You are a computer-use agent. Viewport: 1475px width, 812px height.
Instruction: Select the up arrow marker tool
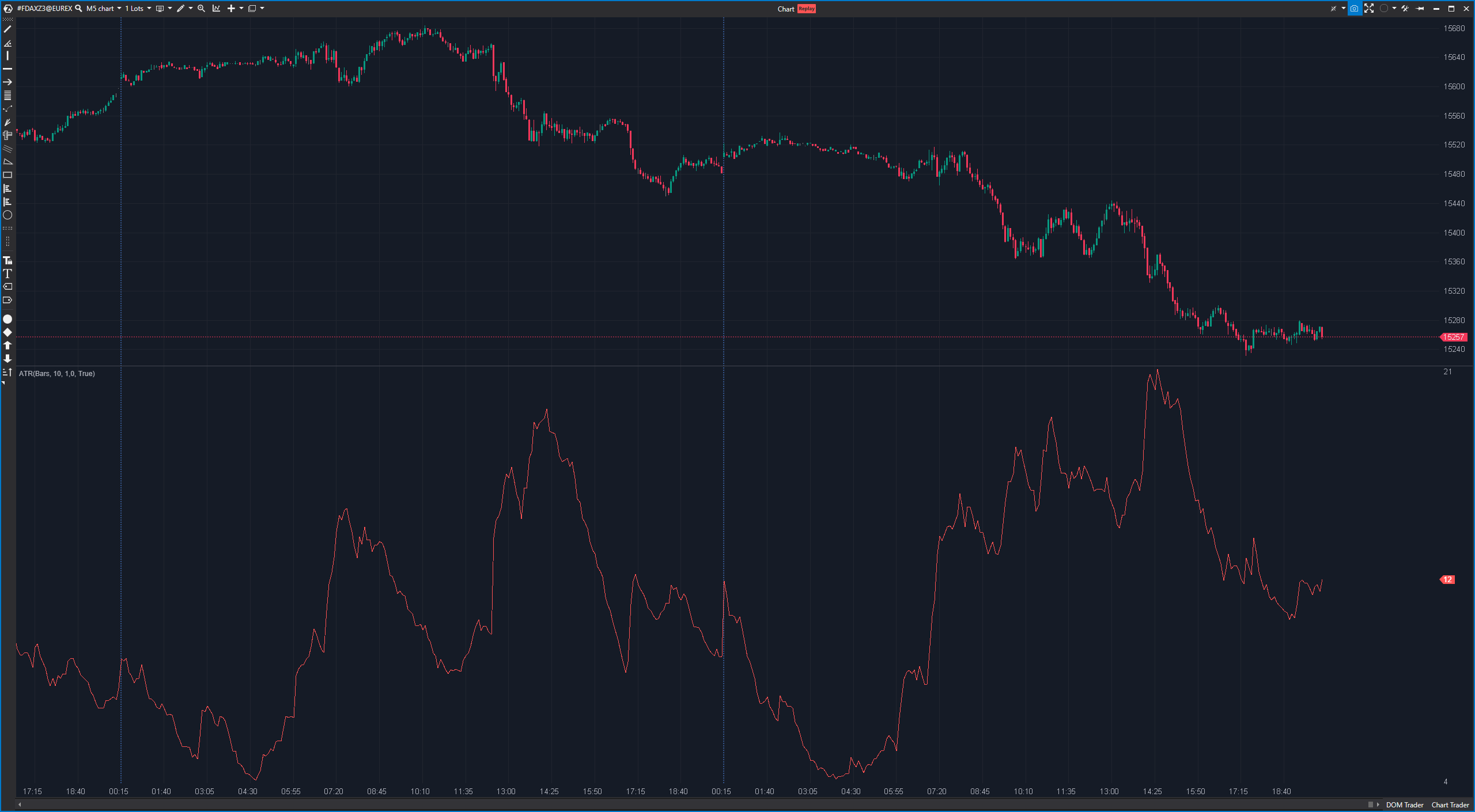click(7, 346)
